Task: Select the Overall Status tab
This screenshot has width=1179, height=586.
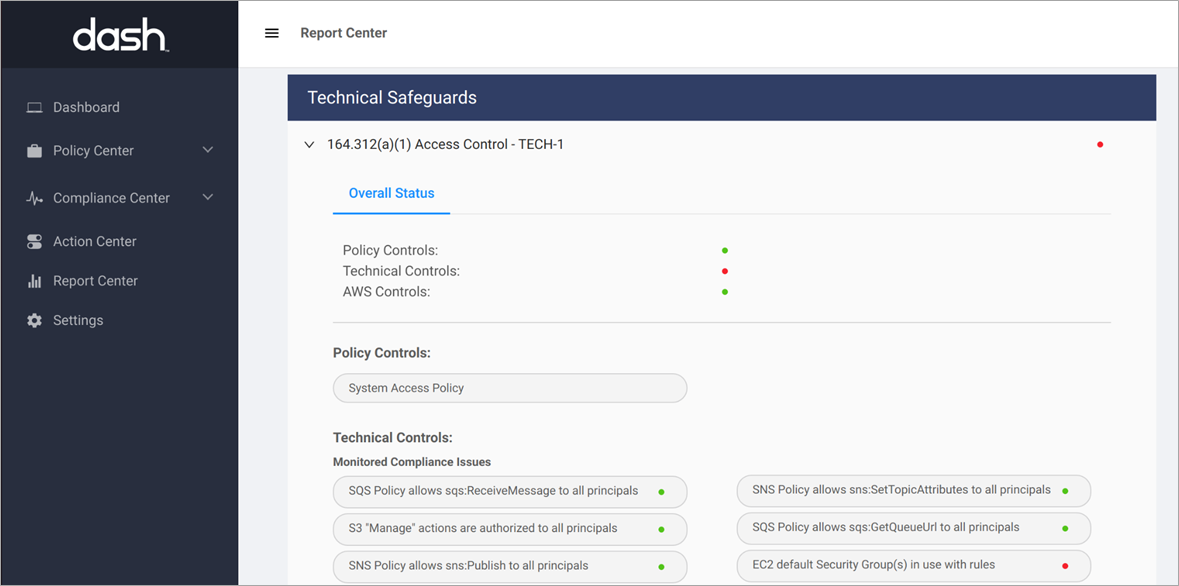Action: [391, 193]
